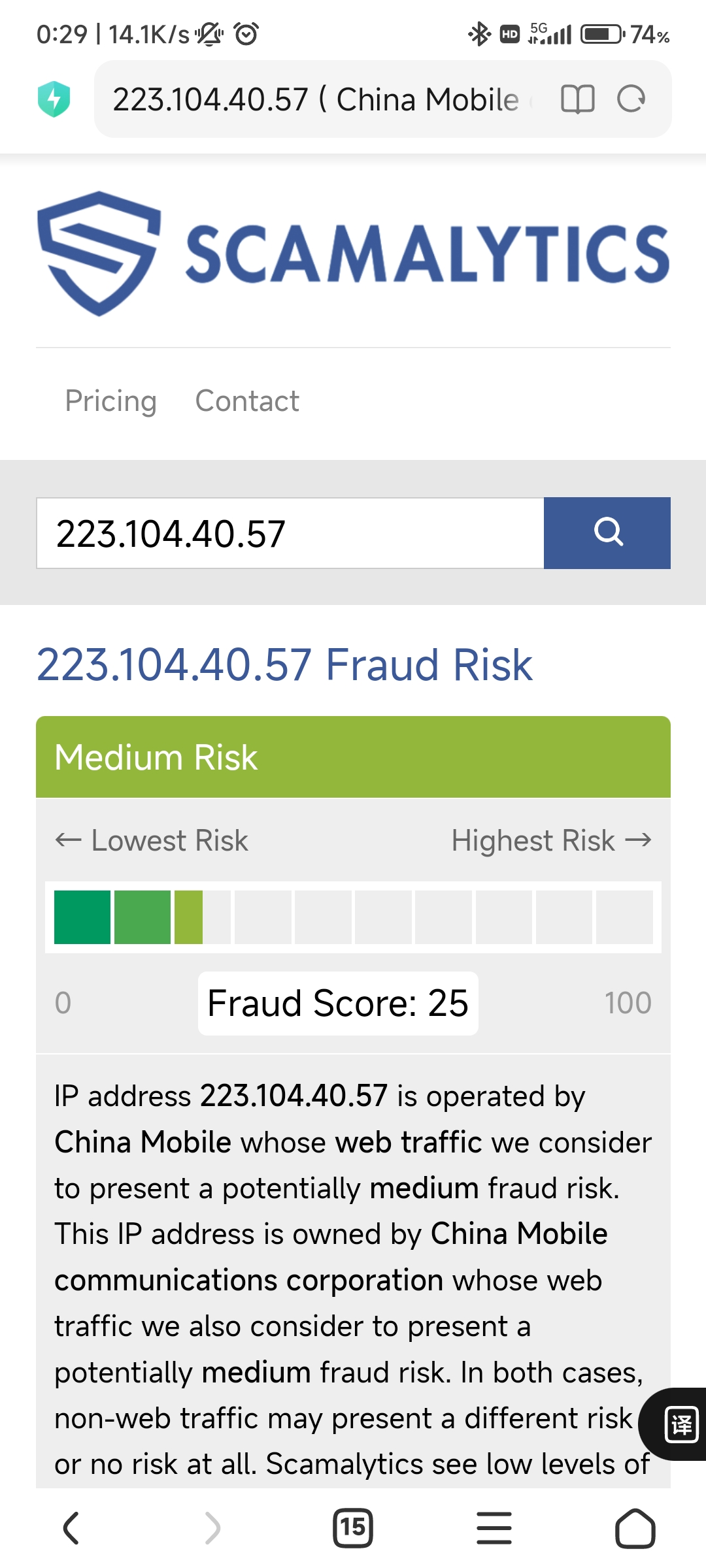
Task: Open reader mode book icon
Action: coord(578,99)
